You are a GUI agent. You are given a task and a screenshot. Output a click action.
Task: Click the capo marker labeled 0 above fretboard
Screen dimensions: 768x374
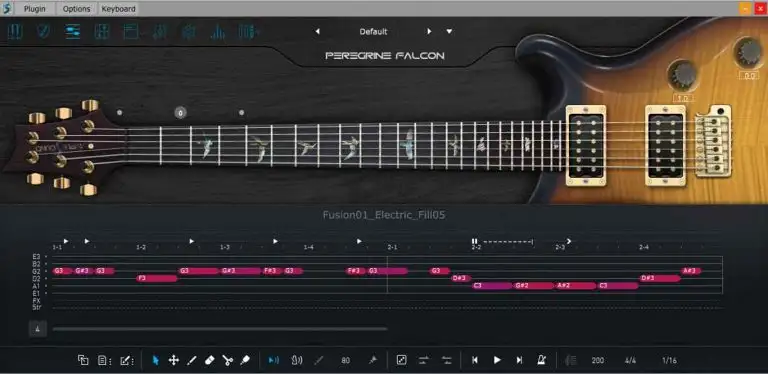[180, 113]
